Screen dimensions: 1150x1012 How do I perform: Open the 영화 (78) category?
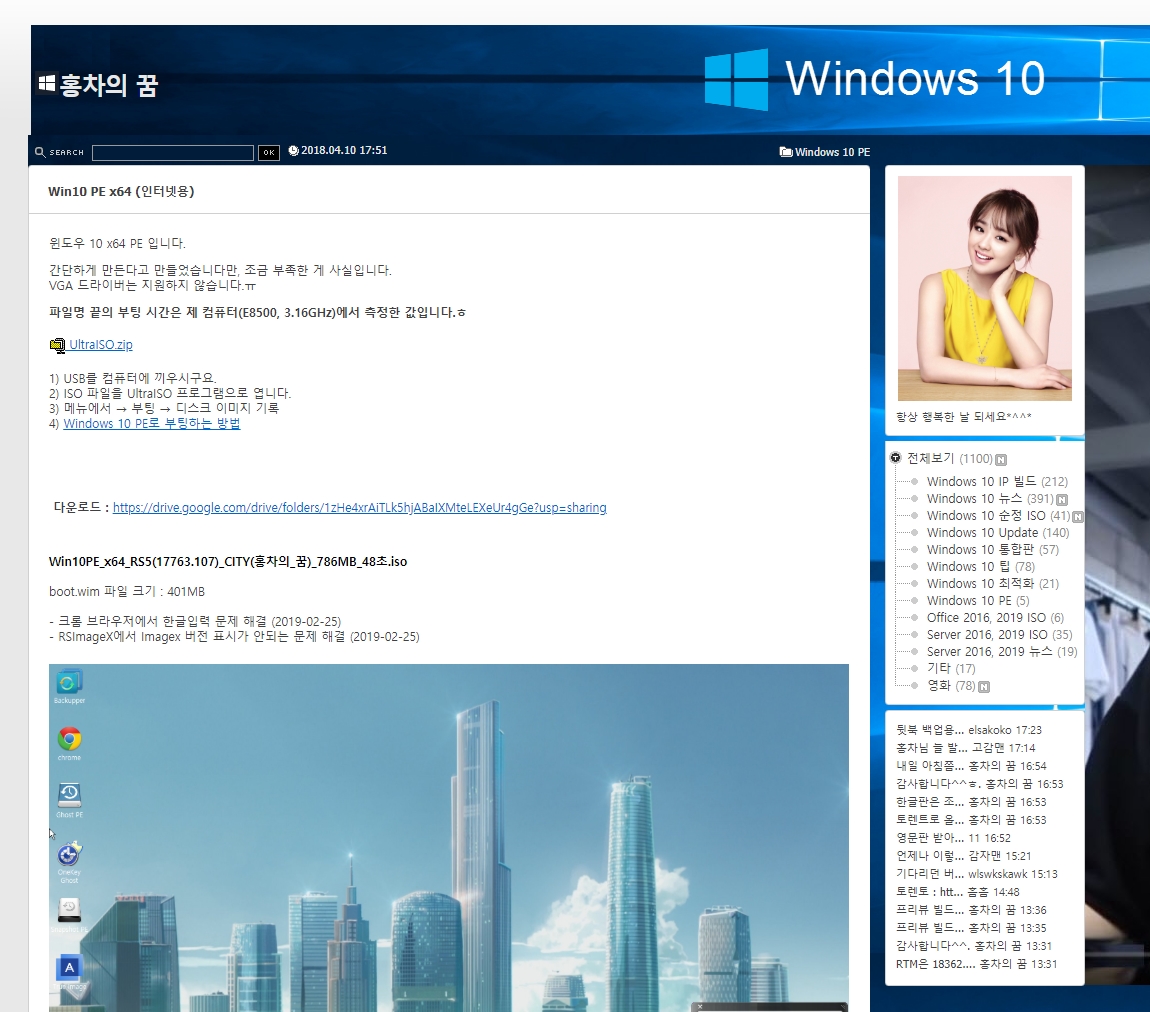[x=951, y=686]
